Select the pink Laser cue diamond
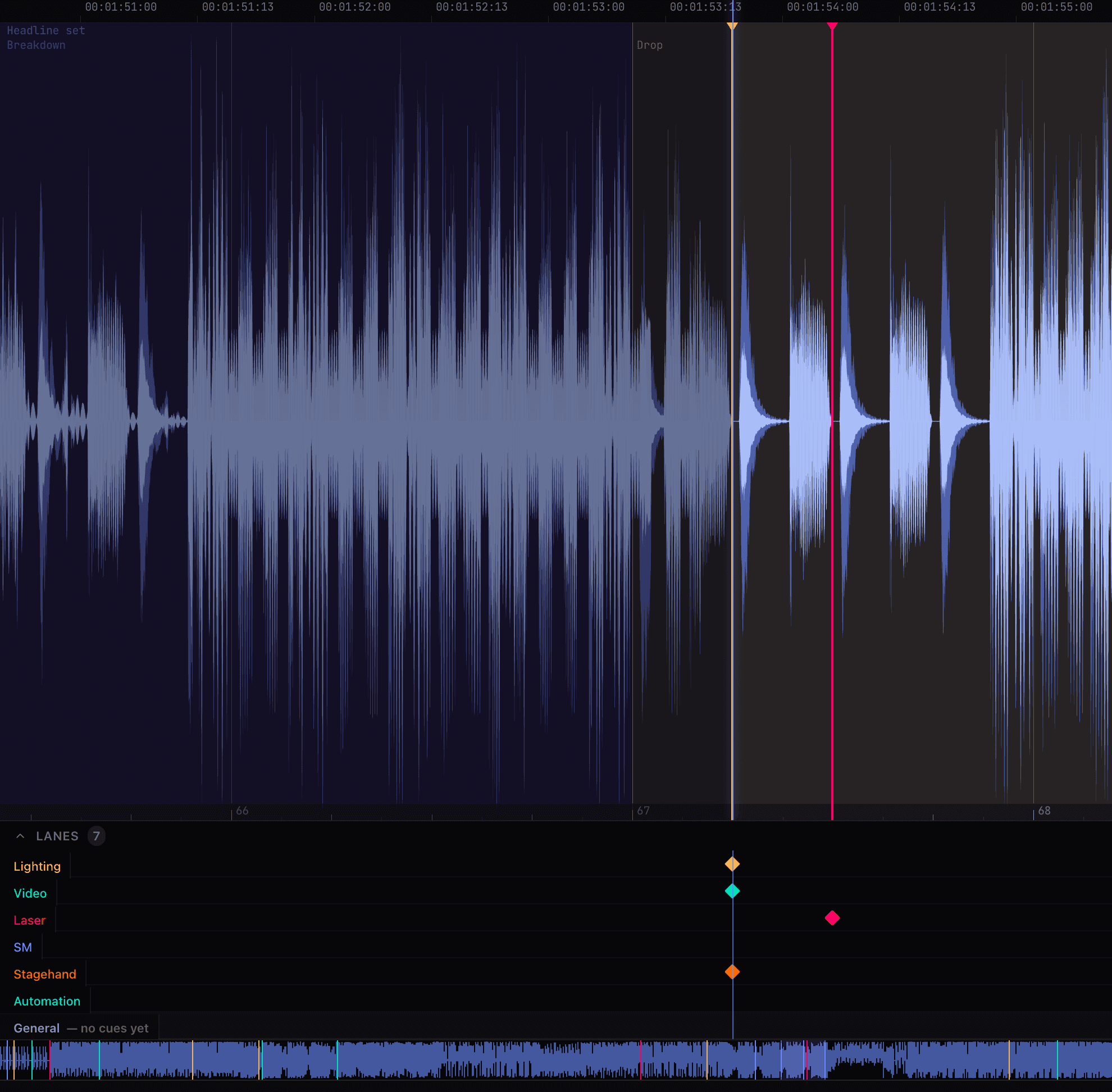The image size is (1112, 1092). tap(832, 918)
